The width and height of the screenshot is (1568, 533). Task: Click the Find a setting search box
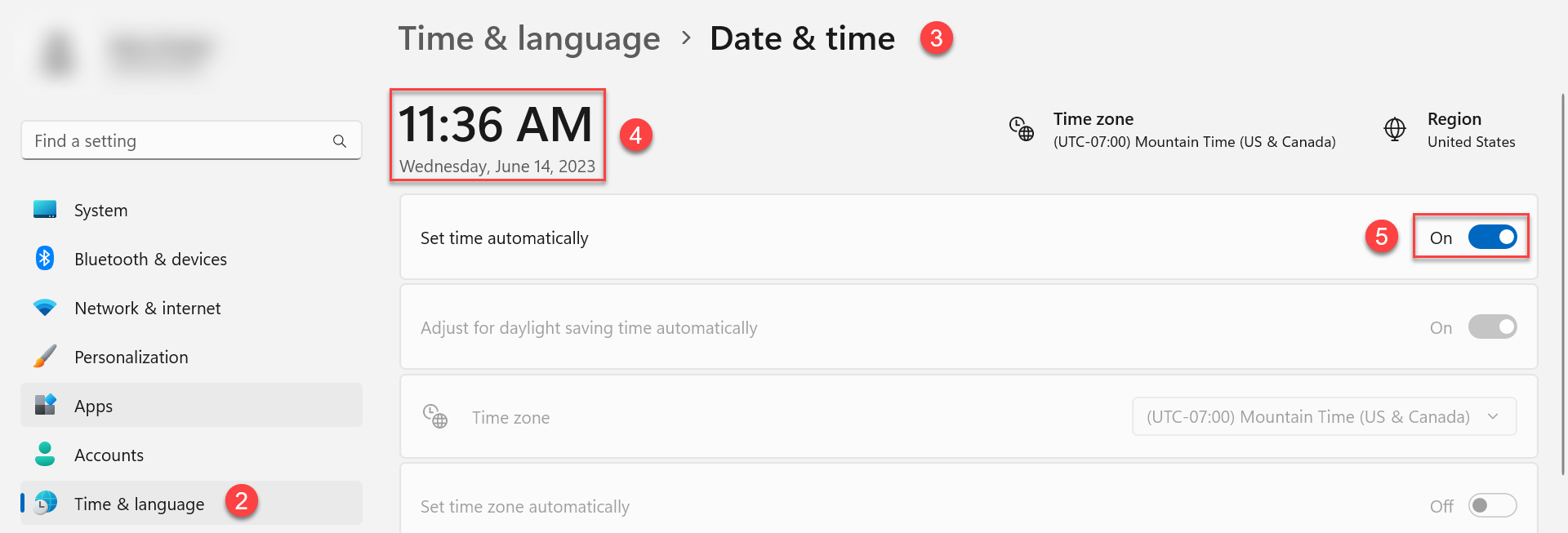coord(180,141)
